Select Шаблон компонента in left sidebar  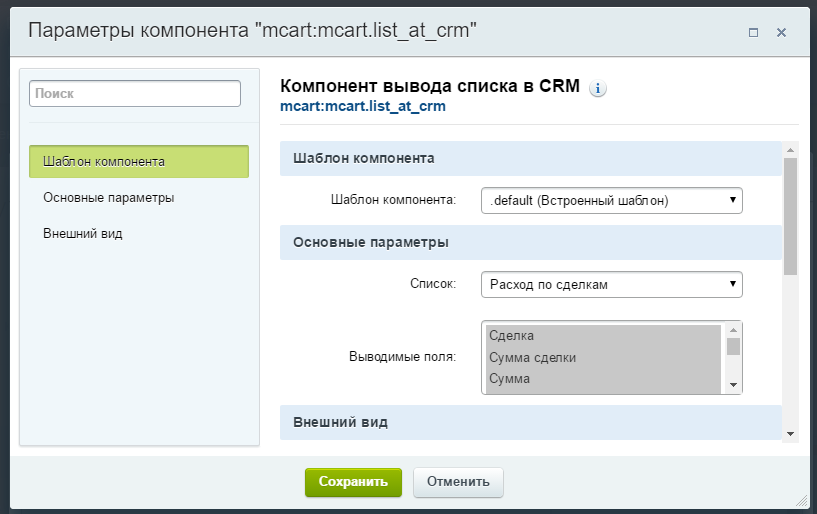click(x=139, y=162)
